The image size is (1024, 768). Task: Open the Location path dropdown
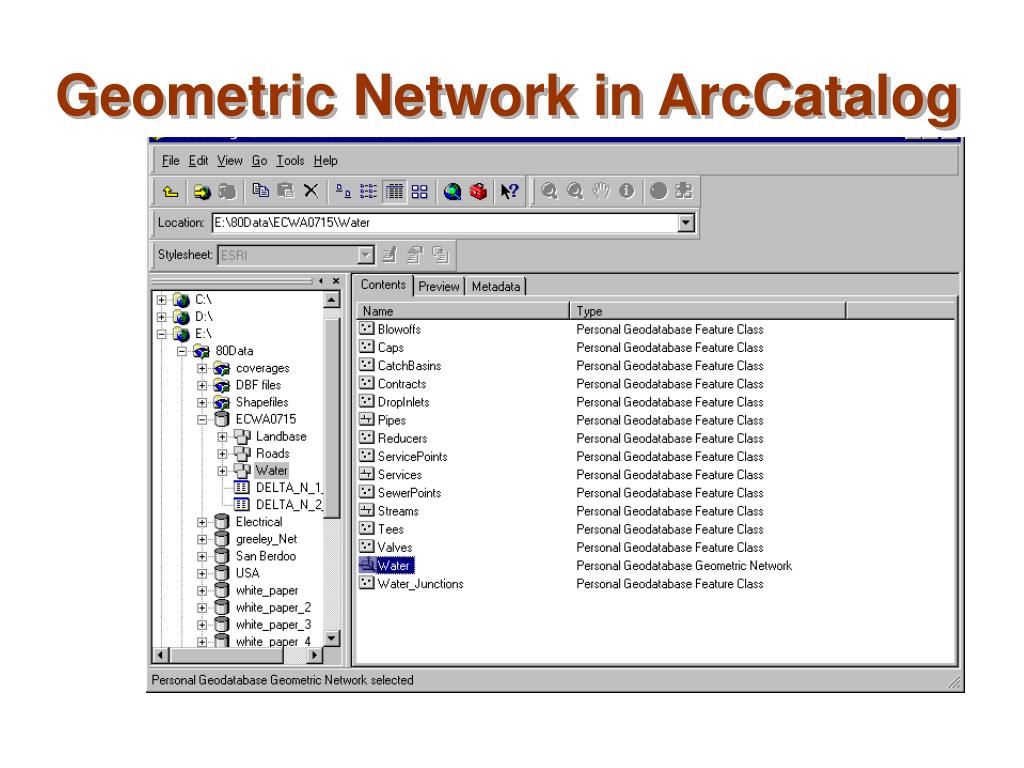(x=685, y=223)
